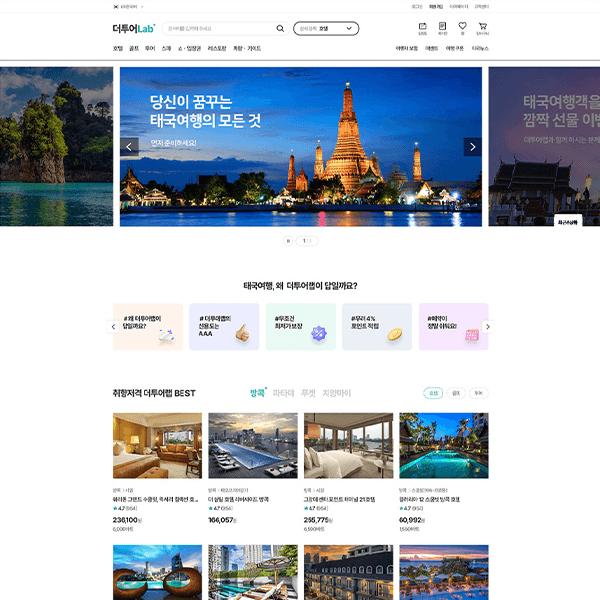The height and width of the screenshot is (600, 600).
Task: Click the 마이페이지 link at top right
Action: (x=458, y=7)
